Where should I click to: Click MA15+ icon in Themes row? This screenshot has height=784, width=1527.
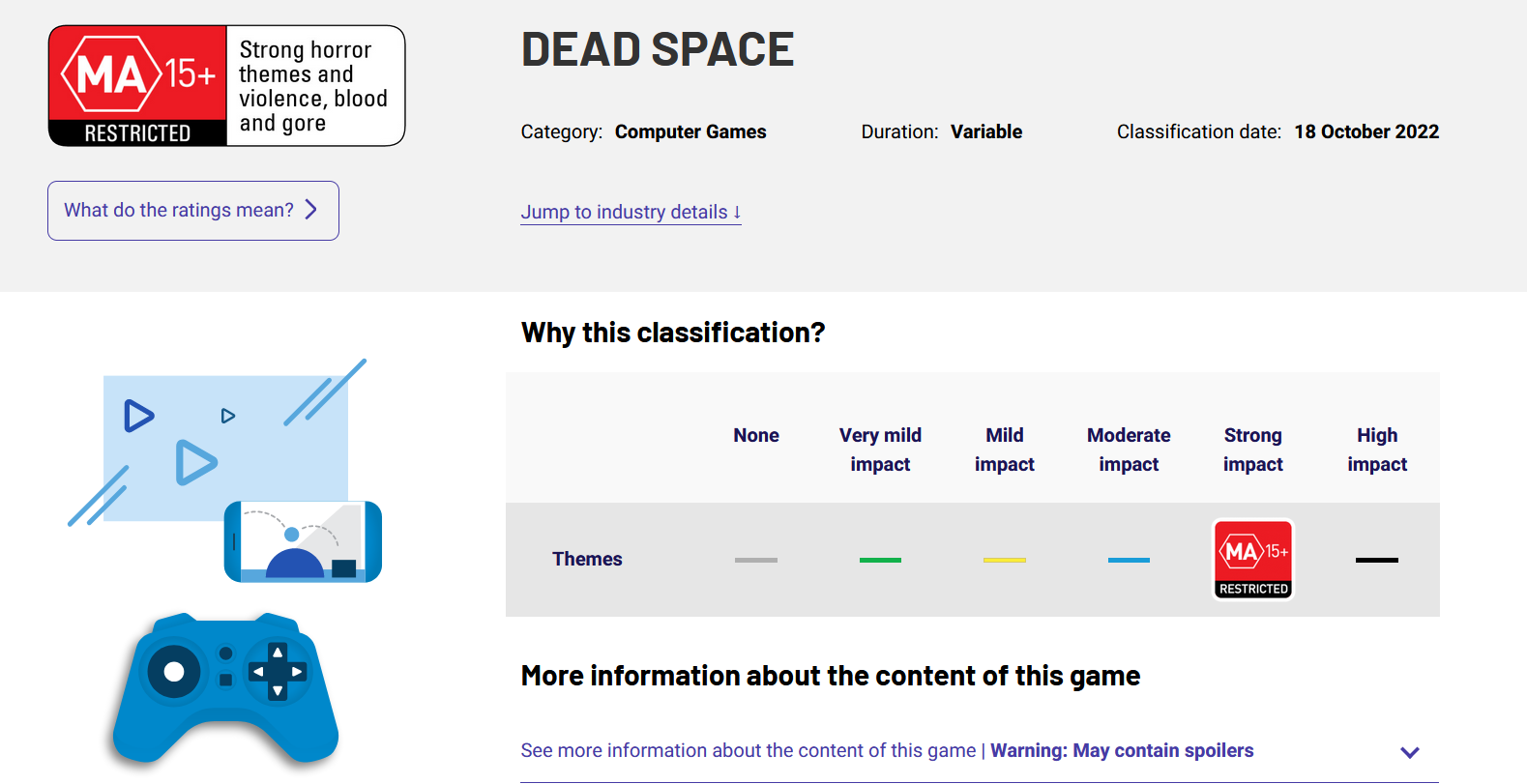(x=1253, y=560)
